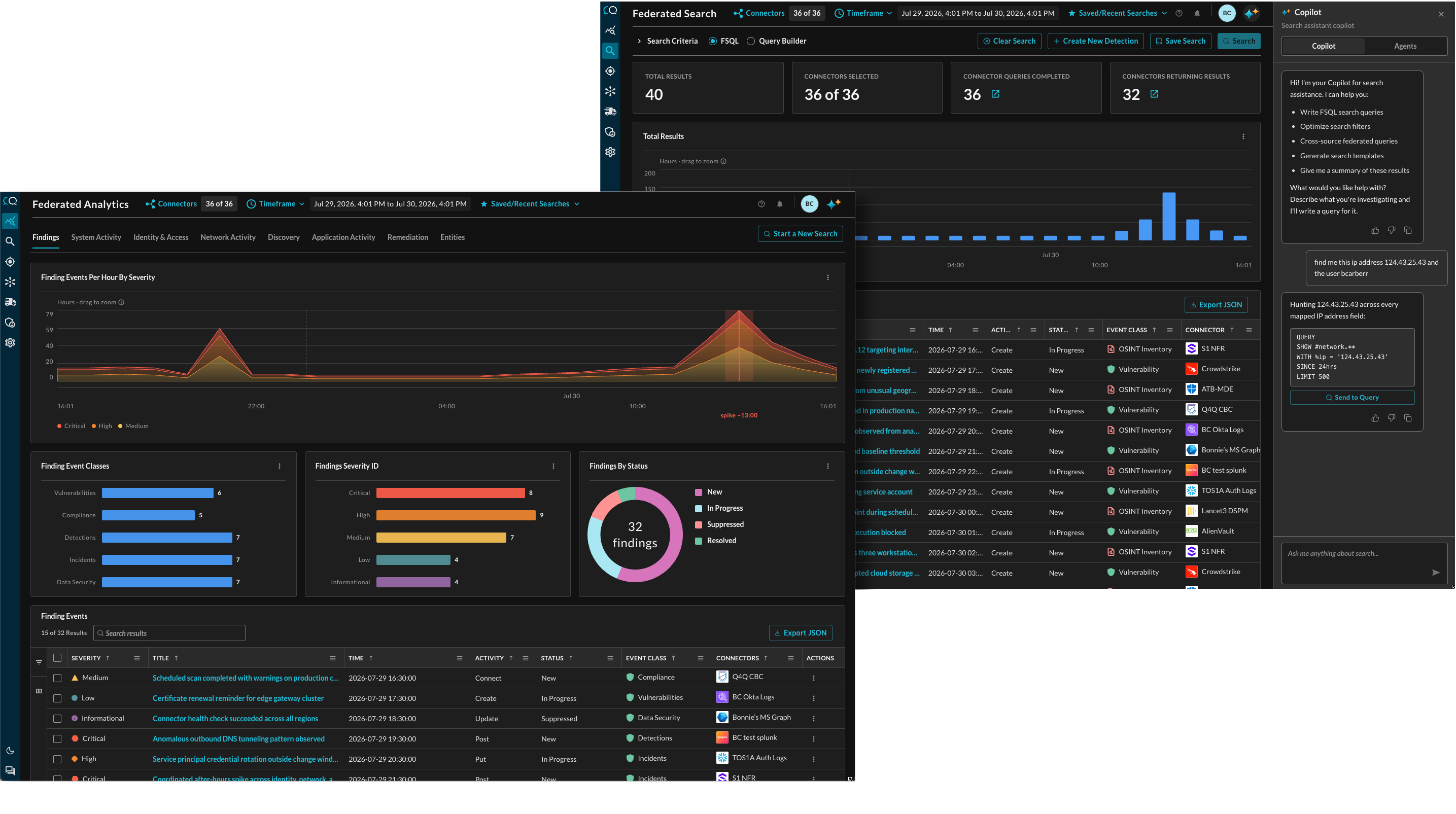Open connector queries completed details link icon
The height and width of the screenshot is (814, 1456).
[995, 94]
